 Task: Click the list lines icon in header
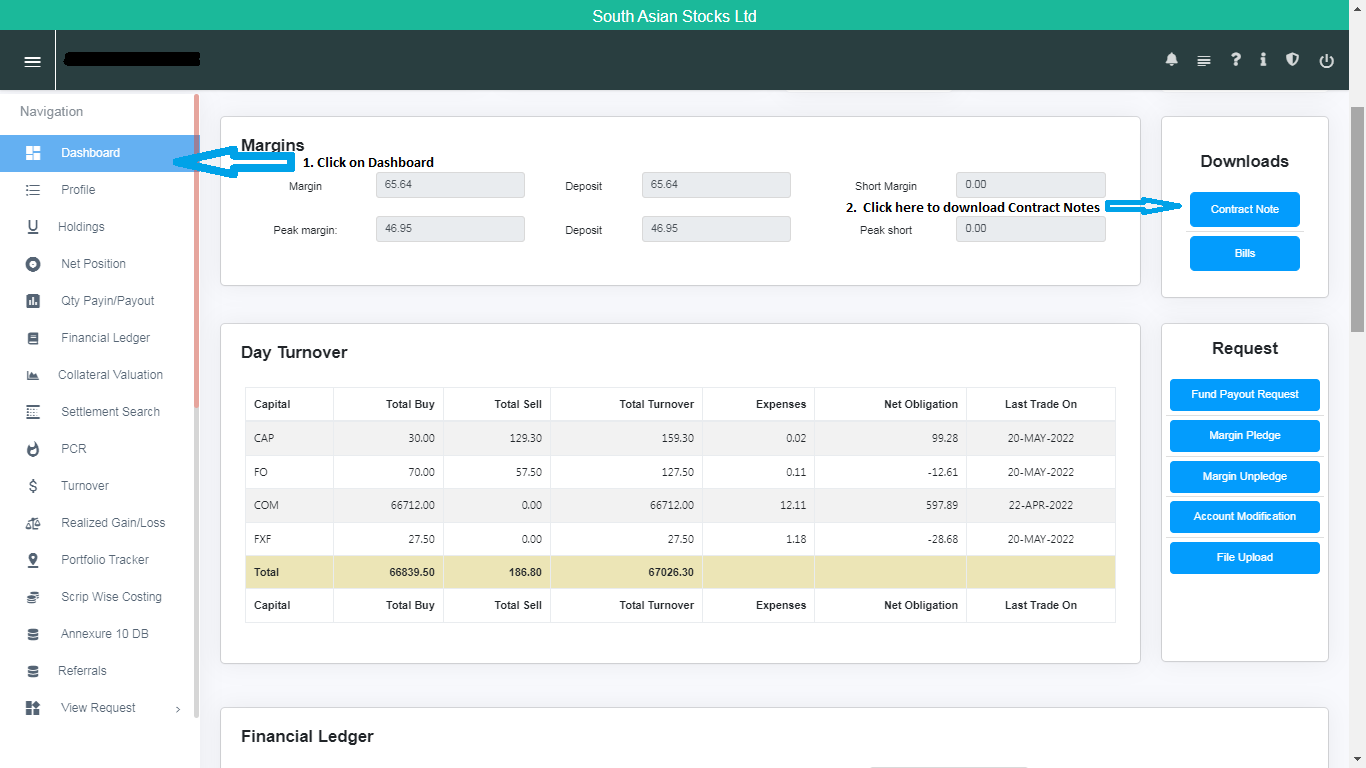pos(1204,61)
